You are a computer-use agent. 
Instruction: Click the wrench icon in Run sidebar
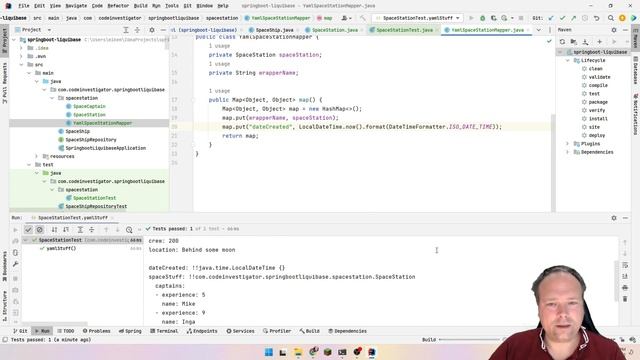16,264
